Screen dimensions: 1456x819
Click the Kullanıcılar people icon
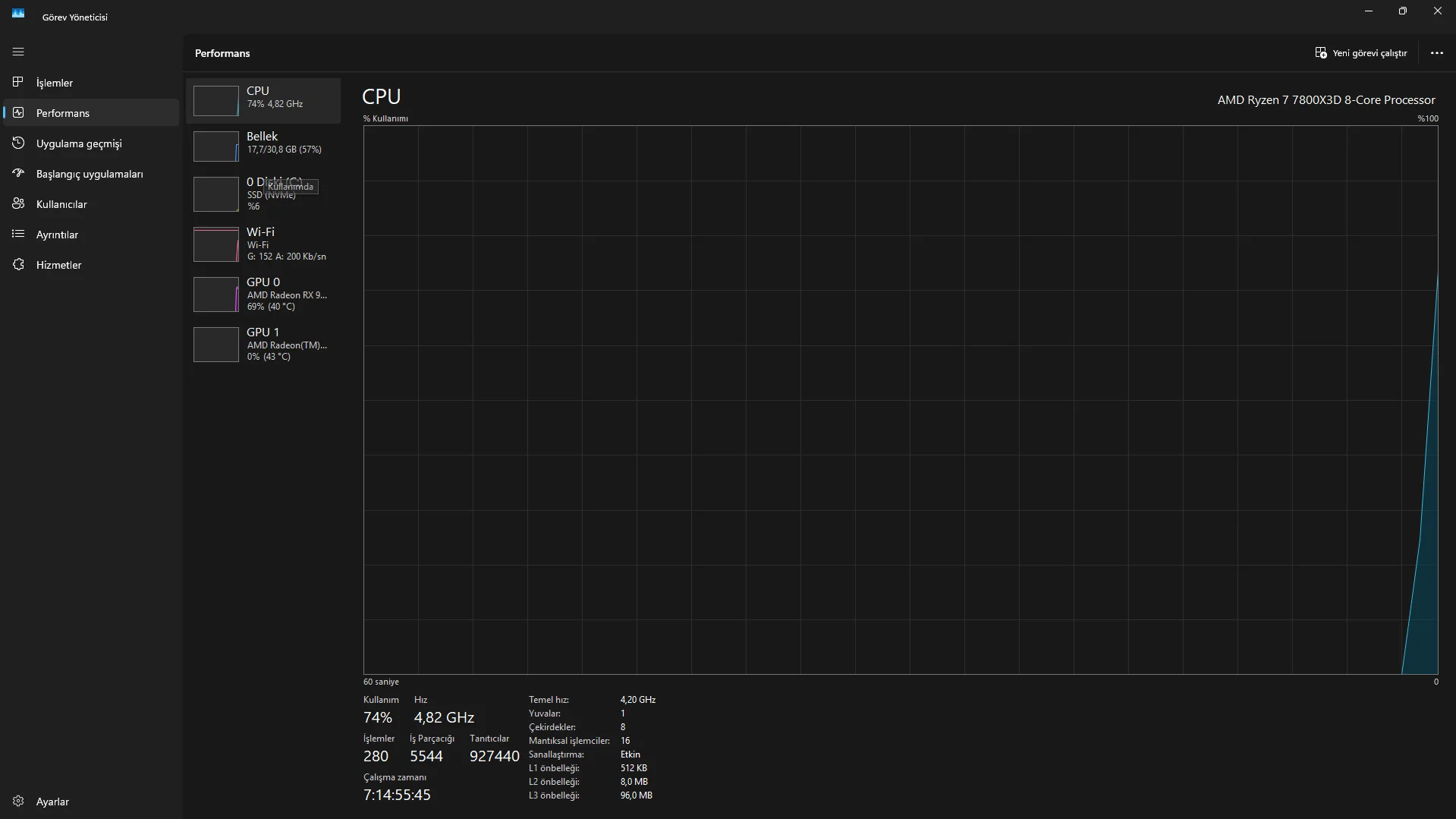pos(18,203)
